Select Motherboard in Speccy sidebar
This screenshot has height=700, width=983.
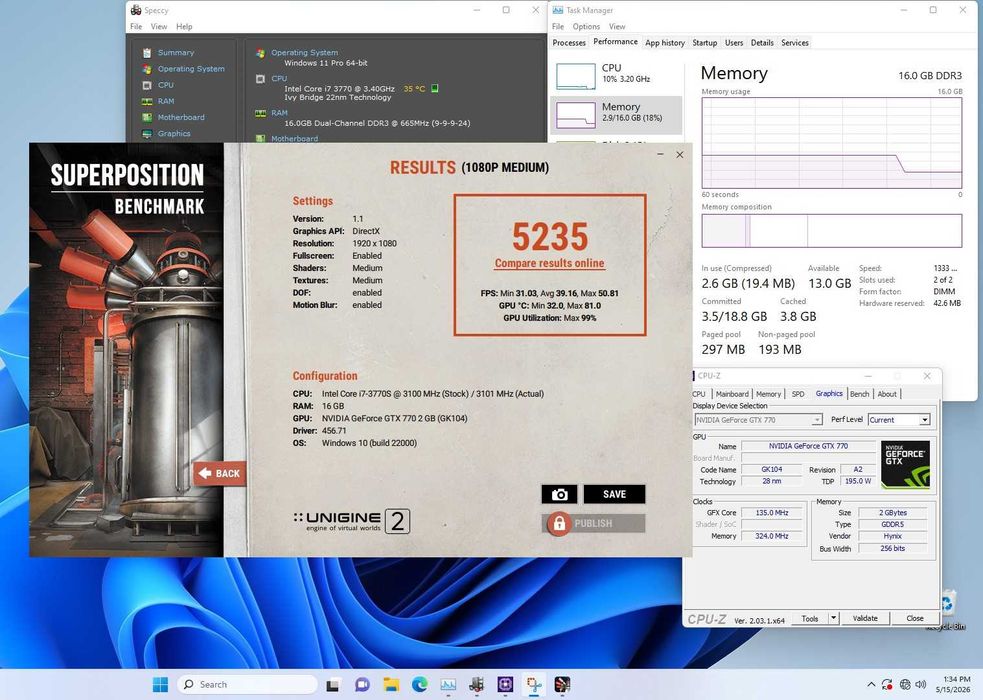[181, 117]
